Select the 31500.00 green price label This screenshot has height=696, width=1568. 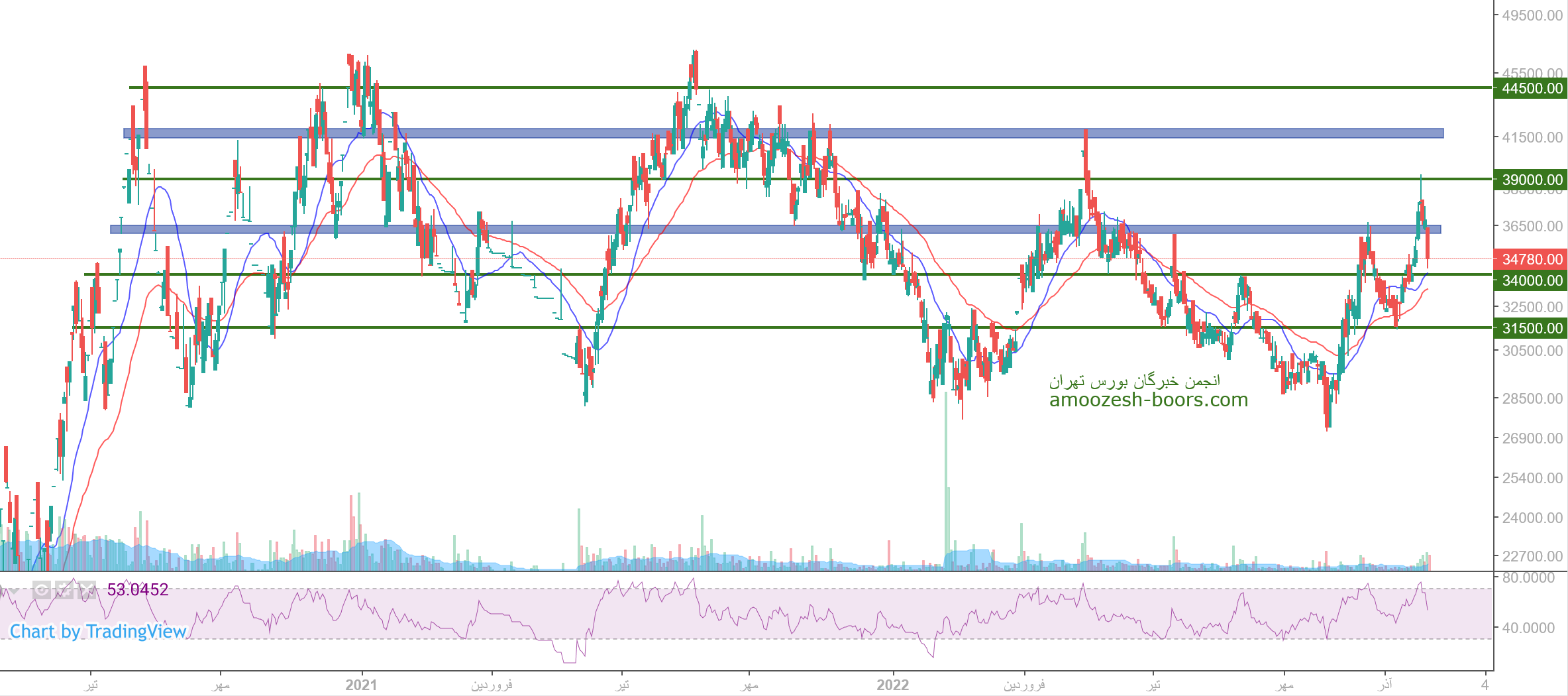1531,328
